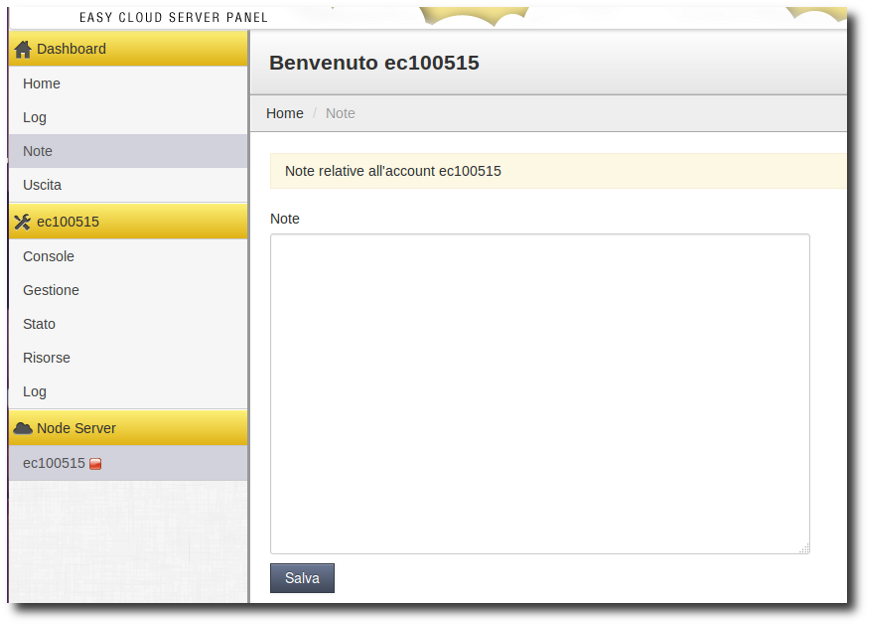This screenshot has width=870, height=626.
Task: Click the Note field label
Action: pos(285,219)
